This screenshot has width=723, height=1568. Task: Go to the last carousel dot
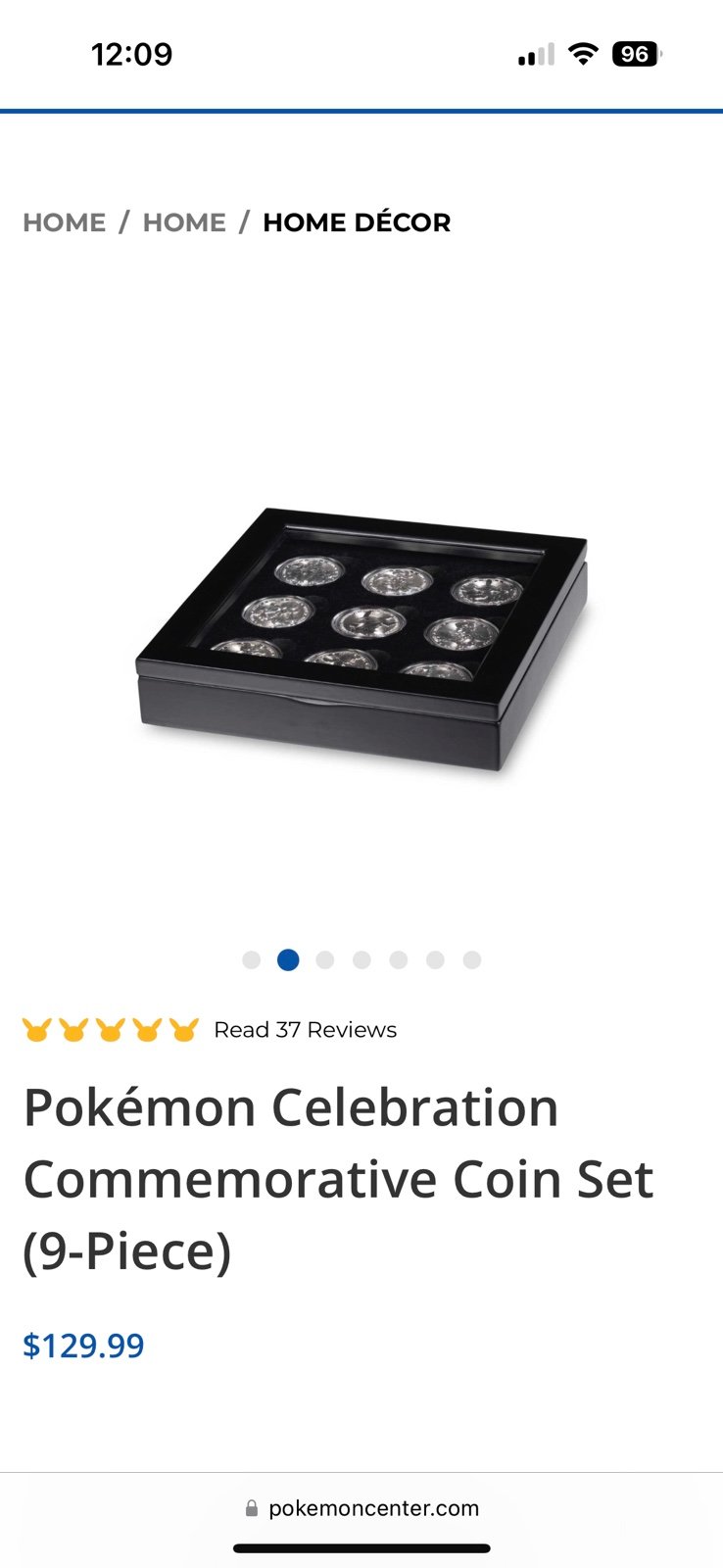pos(472,960)
